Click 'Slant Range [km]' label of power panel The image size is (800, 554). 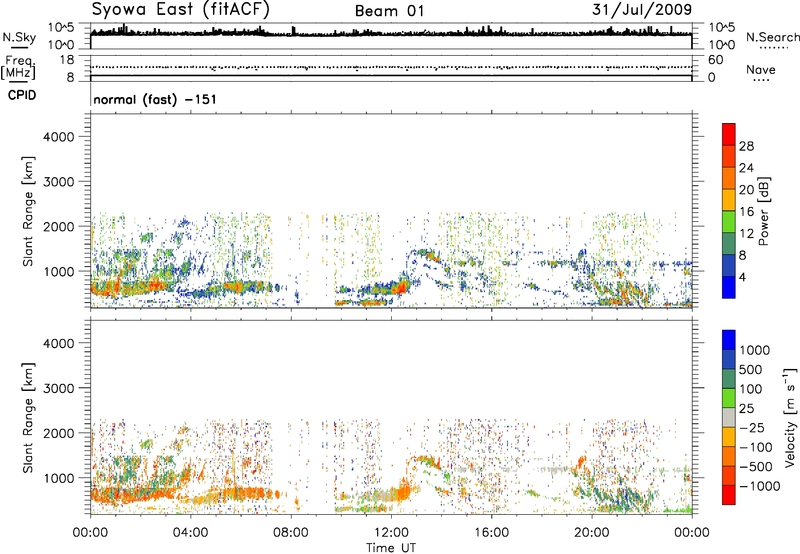(x=28, y=211)
